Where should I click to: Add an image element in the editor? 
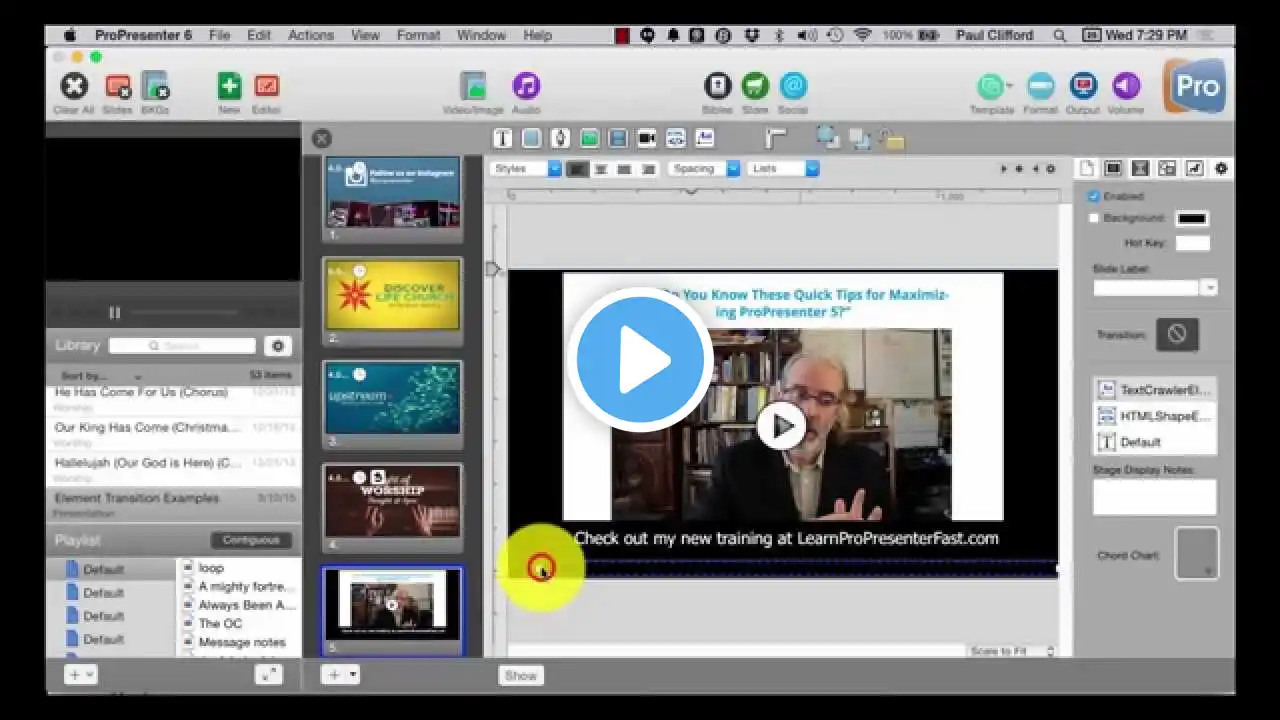click(x=590, y=139)
